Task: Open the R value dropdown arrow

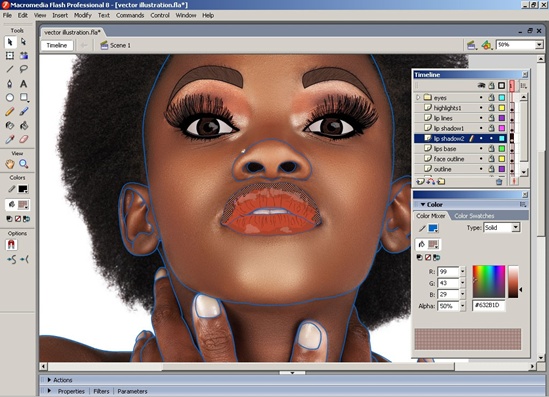Action: click(x=463, y=271)
